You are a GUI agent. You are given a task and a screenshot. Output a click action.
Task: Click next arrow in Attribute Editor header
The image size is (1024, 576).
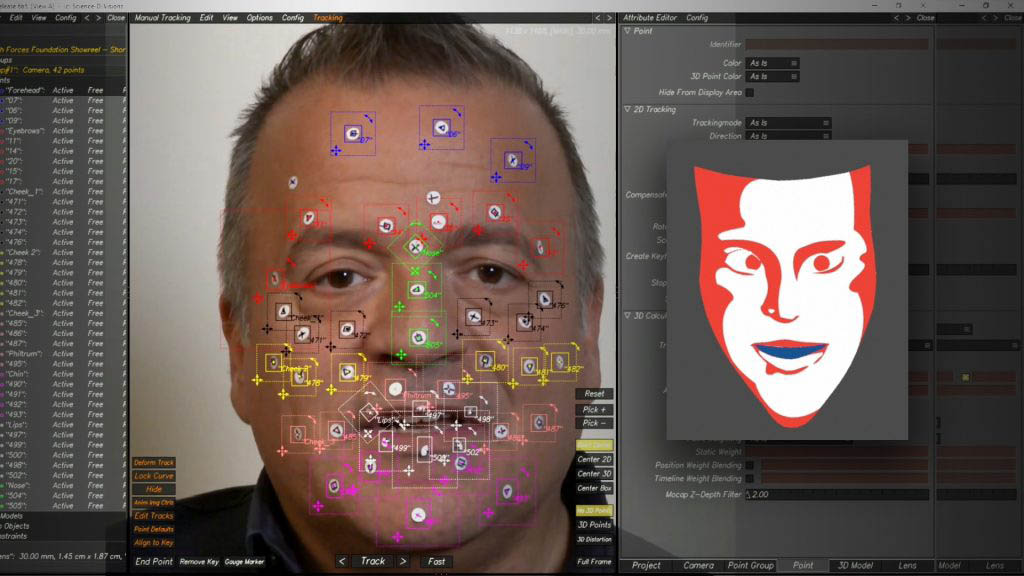tap(908, 18)
